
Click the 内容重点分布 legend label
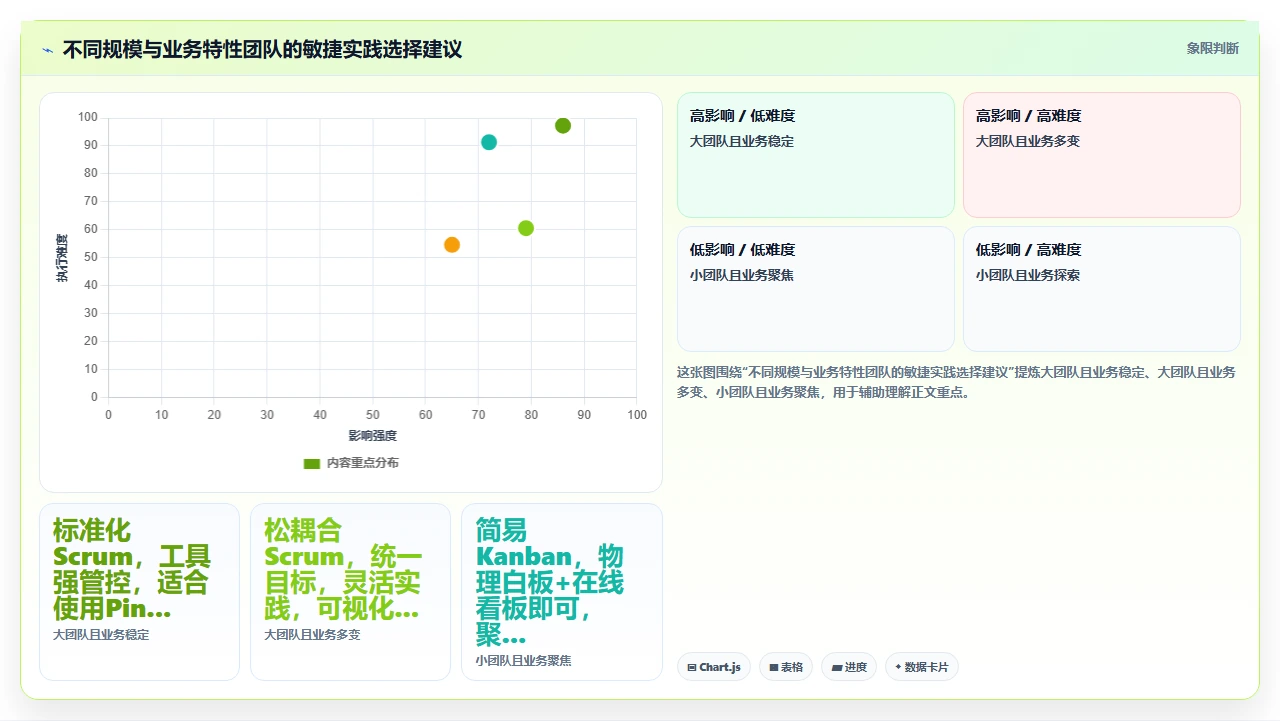point(363,463)
